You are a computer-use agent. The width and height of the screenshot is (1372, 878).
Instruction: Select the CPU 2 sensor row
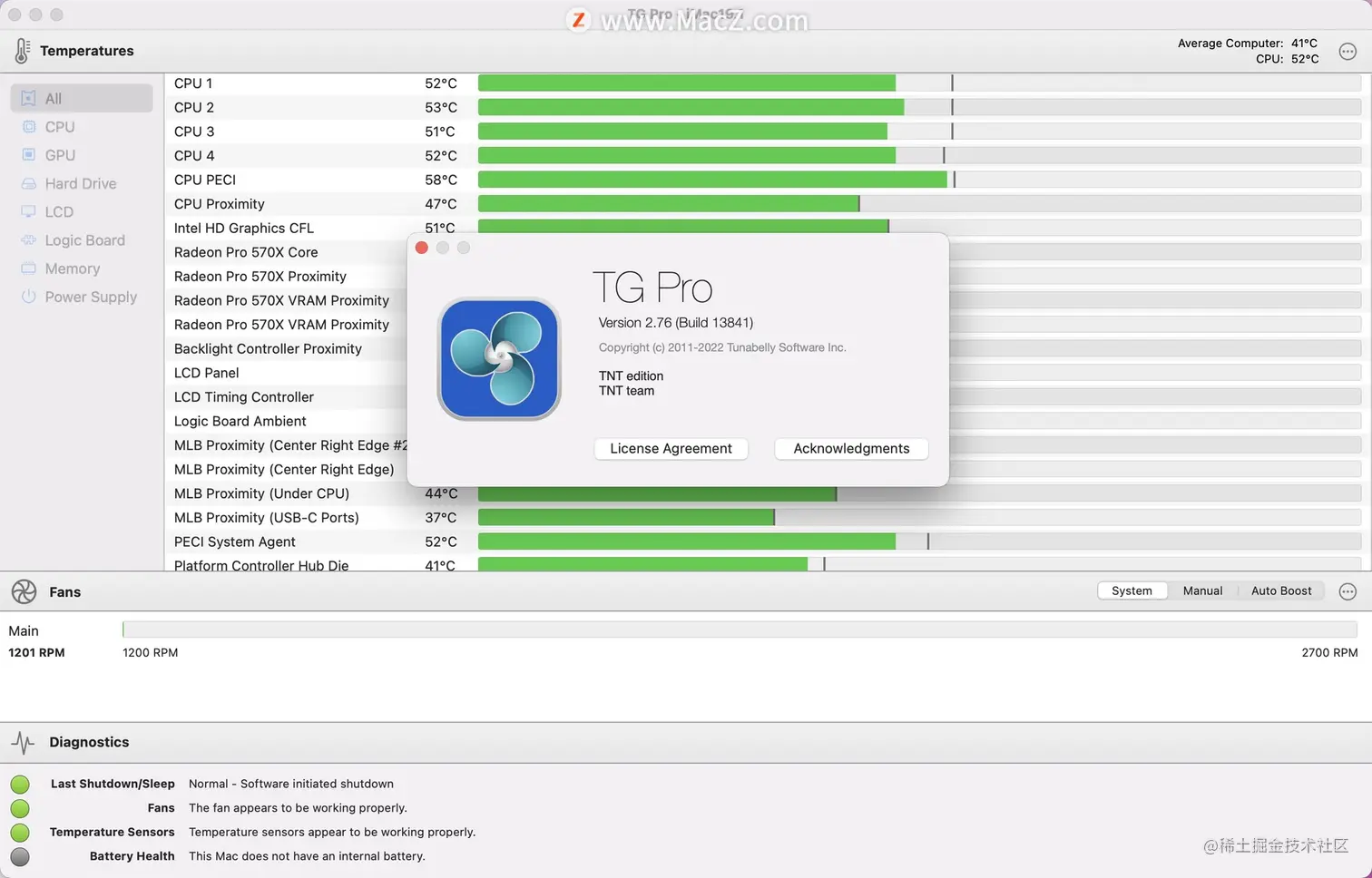(768, 107)
